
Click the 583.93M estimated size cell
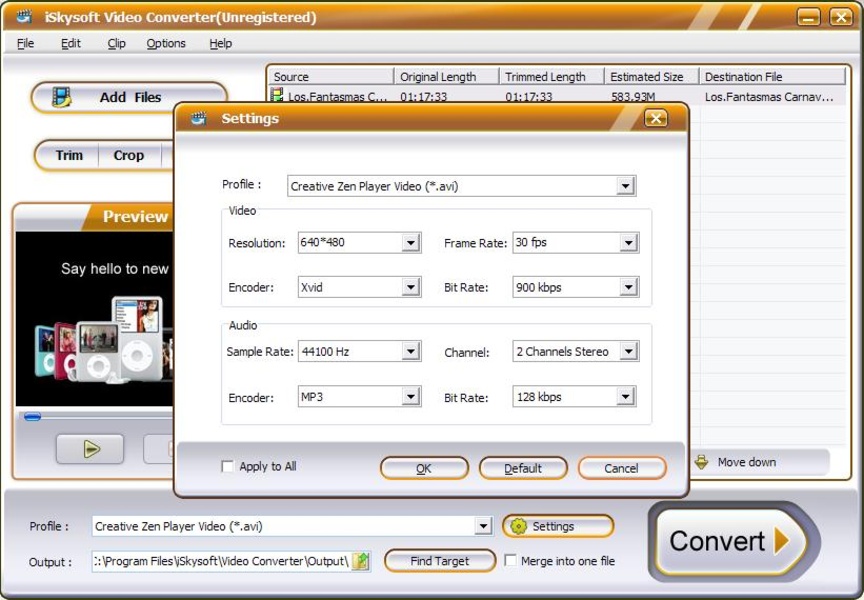(633, 97)
